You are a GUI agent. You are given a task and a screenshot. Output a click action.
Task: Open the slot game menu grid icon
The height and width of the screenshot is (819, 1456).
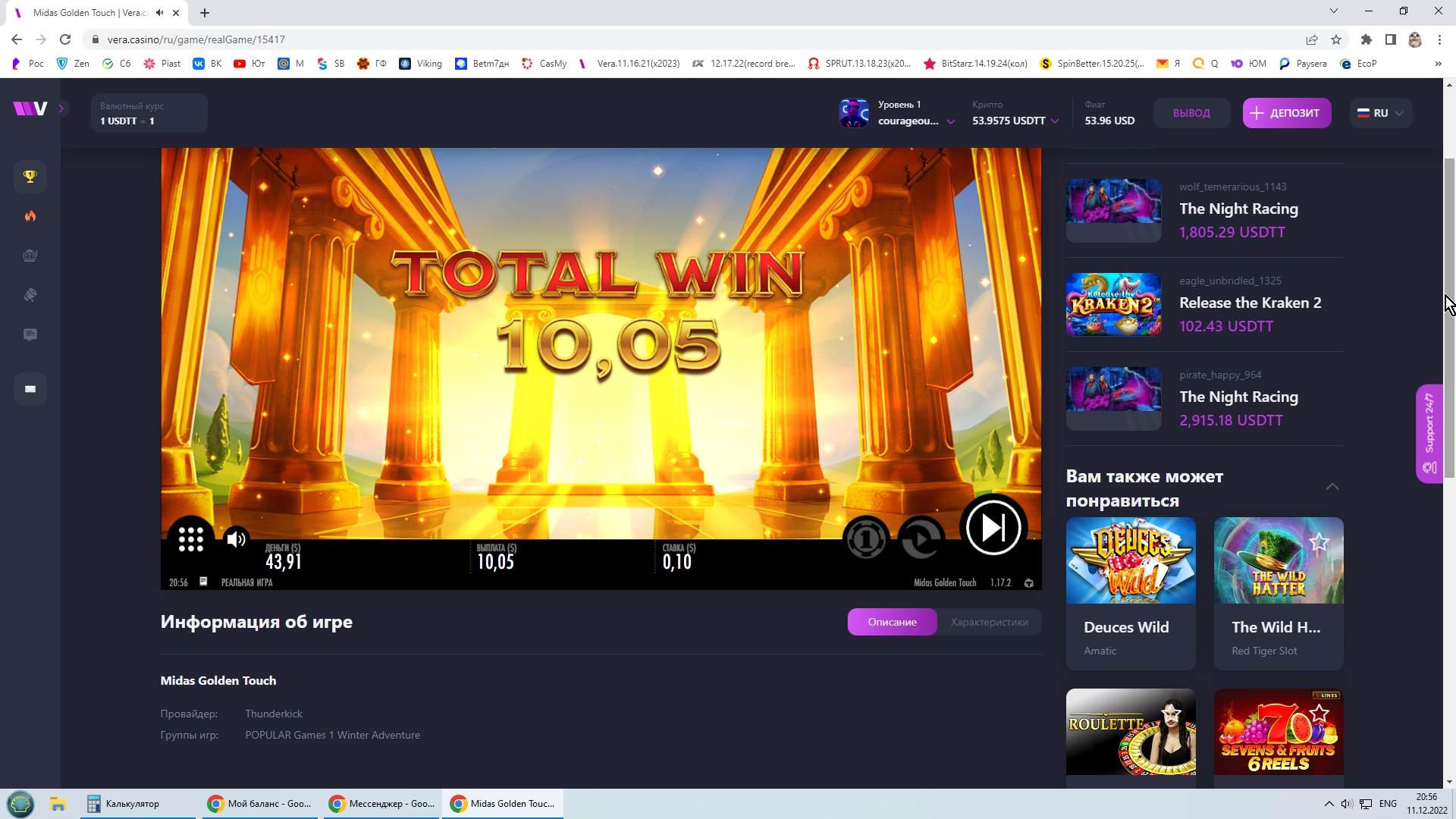pyautogui.click(x=191, y=539)
